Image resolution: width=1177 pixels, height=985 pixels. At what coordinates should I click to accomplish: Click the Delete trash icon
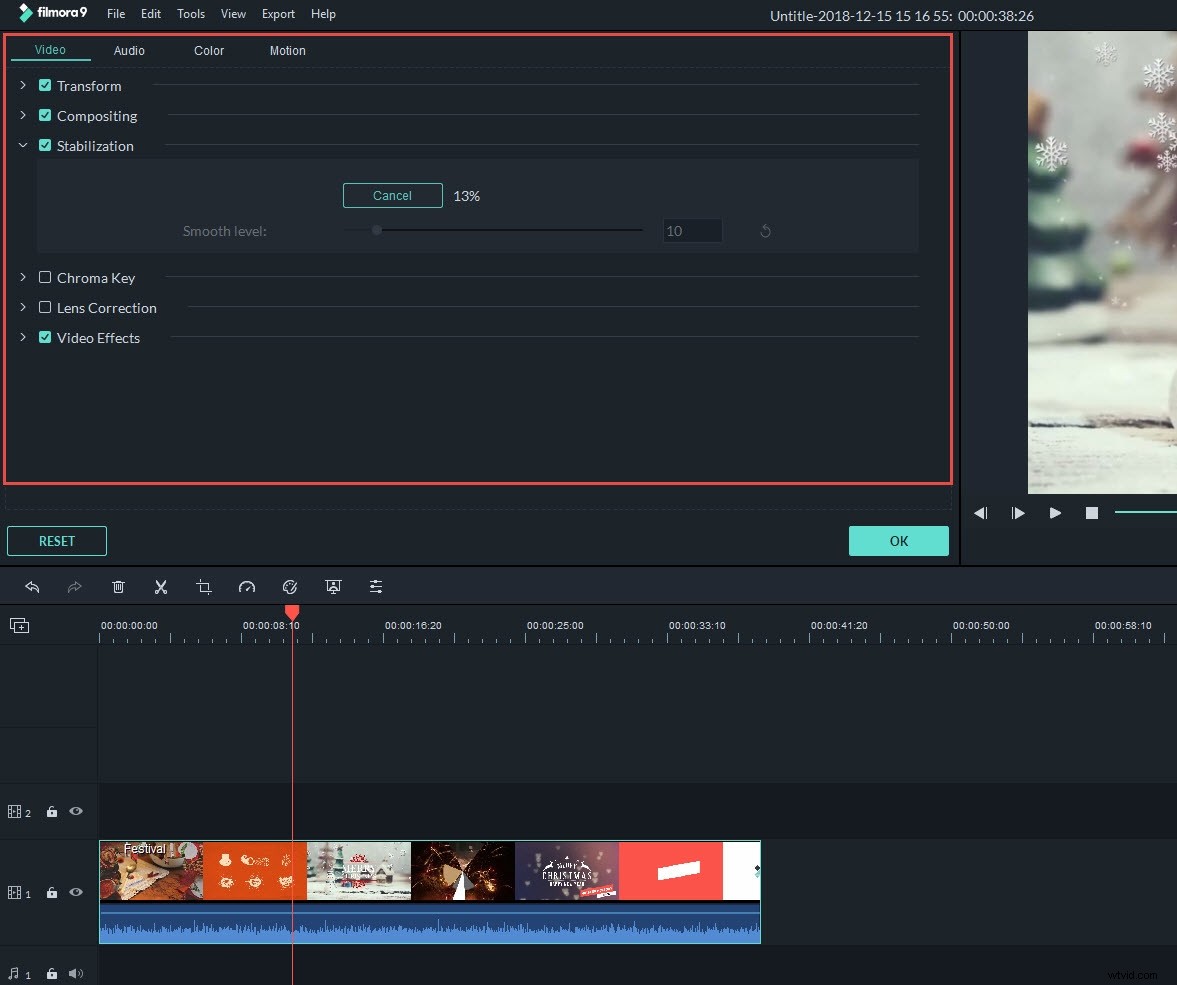click(x=118, y=587)
